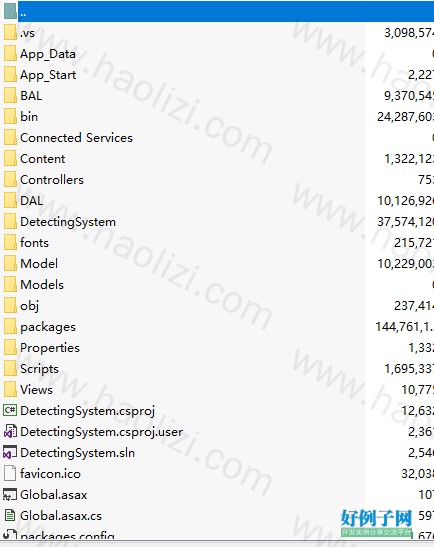The width and height of the screenshot is (434, 547).
Task: Select the App_Data folder name
Action: pos(48,54)
